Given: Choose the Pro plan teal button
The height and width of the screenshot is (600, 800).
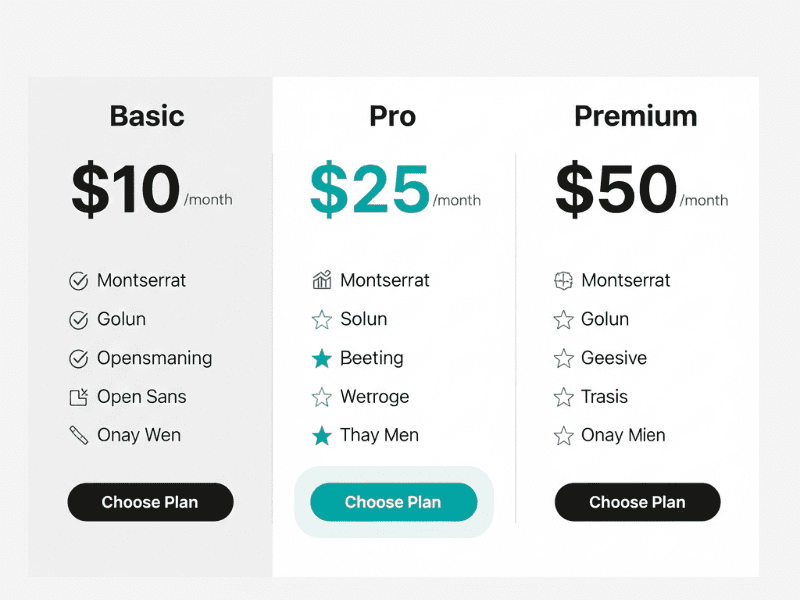Looking at the screenshot, I should (393, 502).
